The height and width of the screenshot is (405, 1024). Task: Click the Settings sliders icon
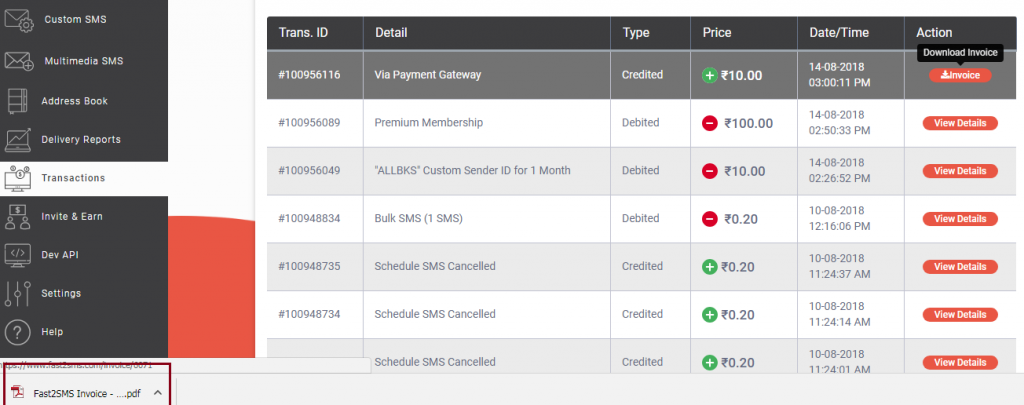(x=18, y=293)
